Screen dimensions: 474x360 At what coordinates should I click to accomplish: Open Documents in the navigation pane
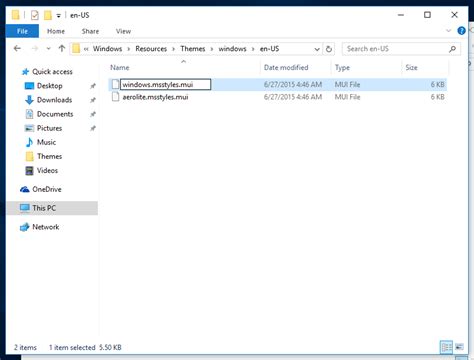point(55,114)
